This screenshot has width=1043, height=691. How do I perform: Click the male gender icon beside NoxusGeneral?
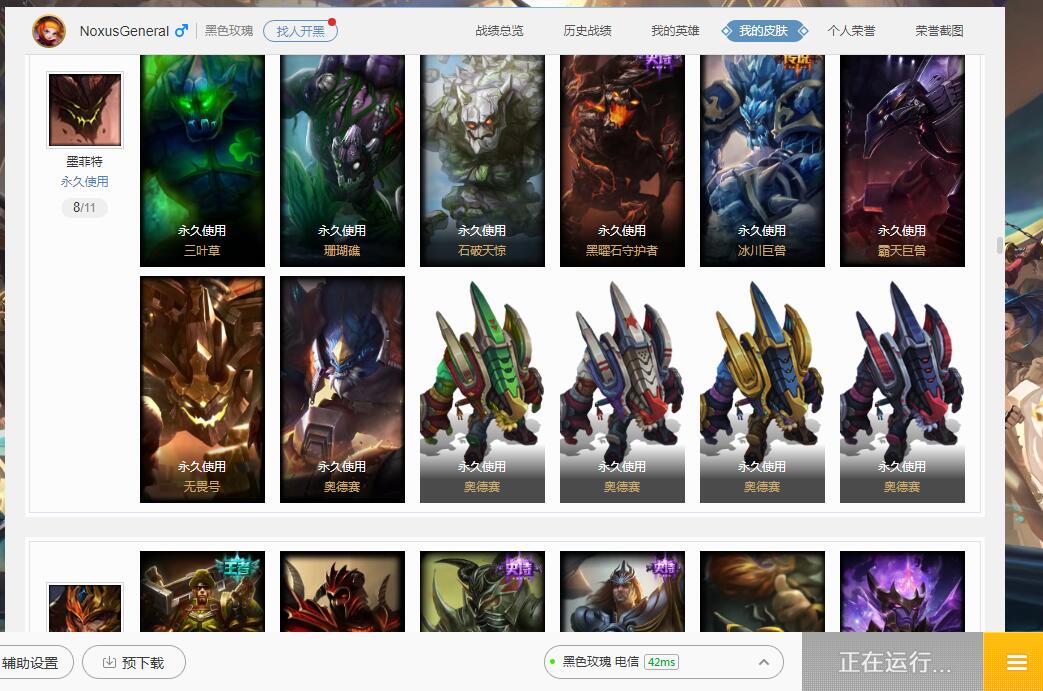[181, 31]
